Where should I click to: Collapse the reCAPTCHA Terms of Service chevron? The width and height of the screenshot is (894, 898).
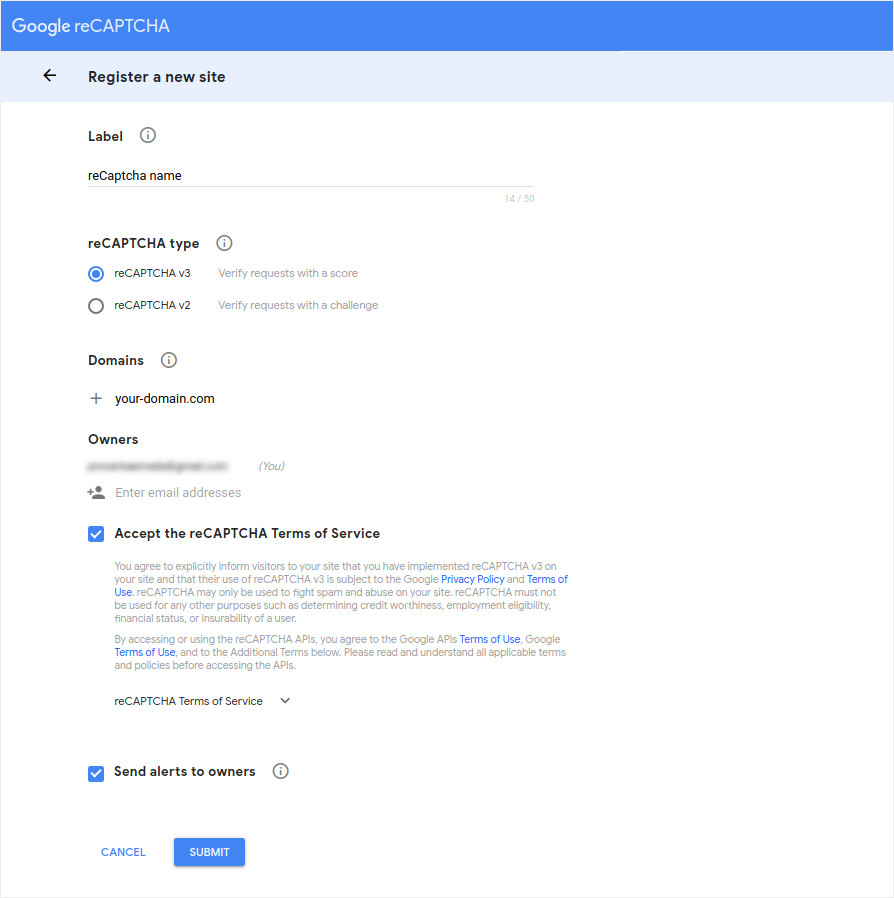click(285, 701)
